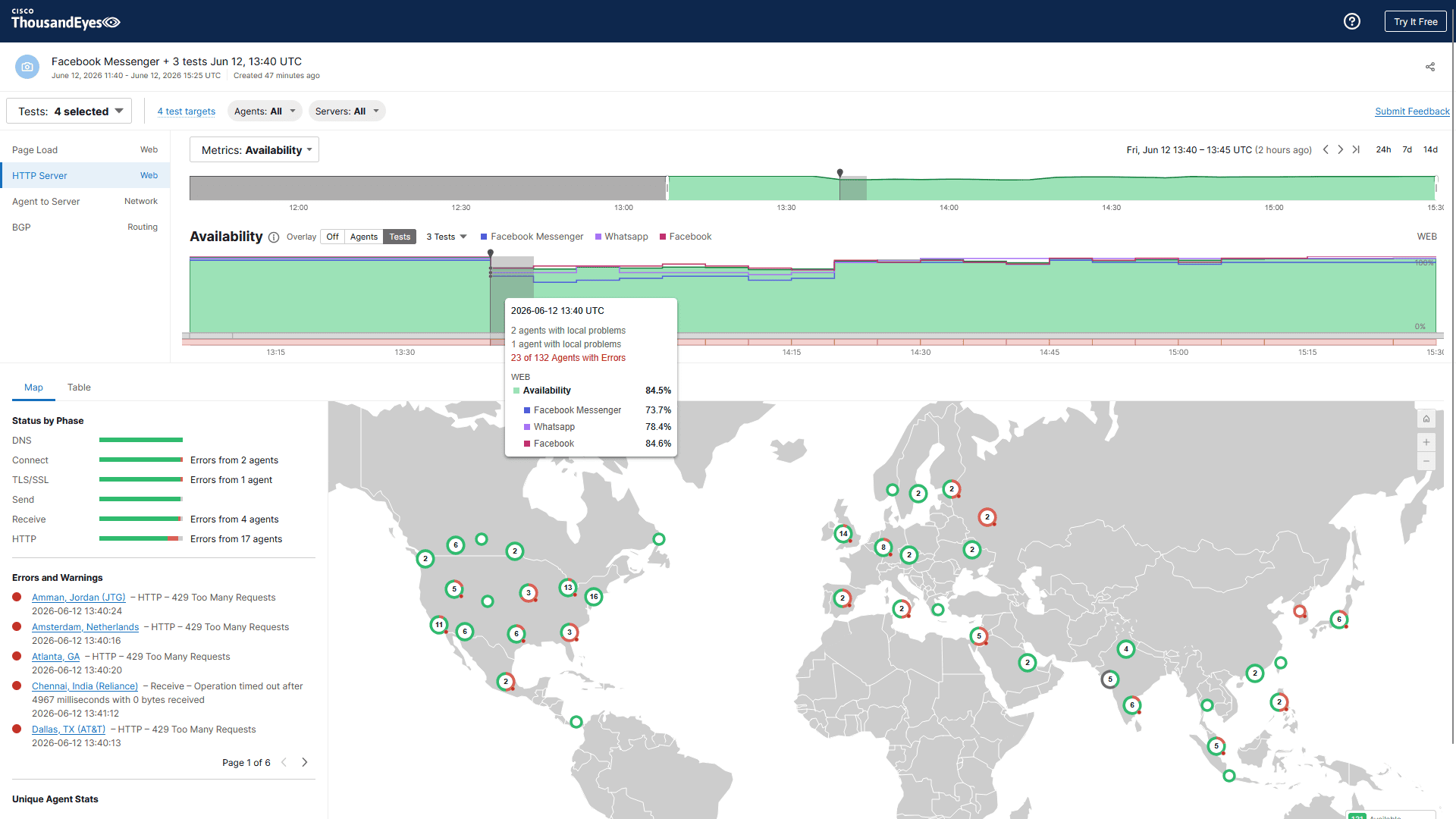Click the red error dot for Chennai, India

click(17, 686)
